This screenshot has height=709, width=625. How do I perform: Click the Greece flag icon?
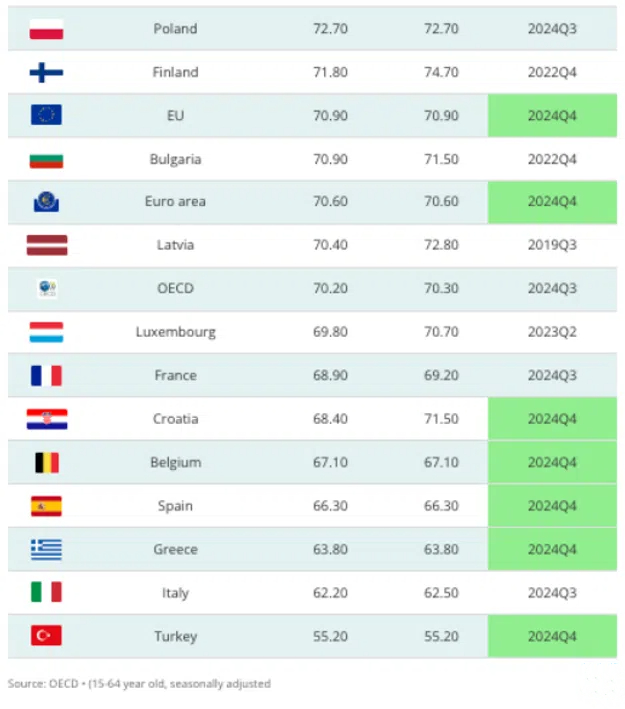coord(46,549)
